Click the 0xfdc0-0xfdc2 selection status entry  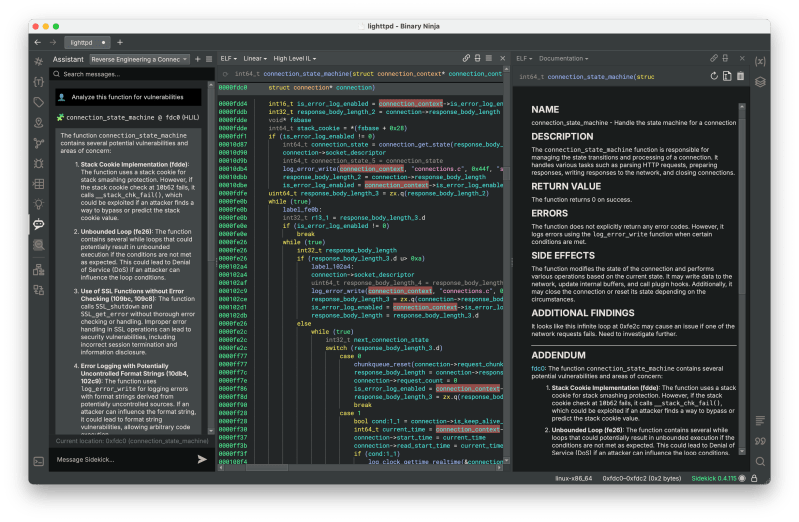click(x=642, y=479)
